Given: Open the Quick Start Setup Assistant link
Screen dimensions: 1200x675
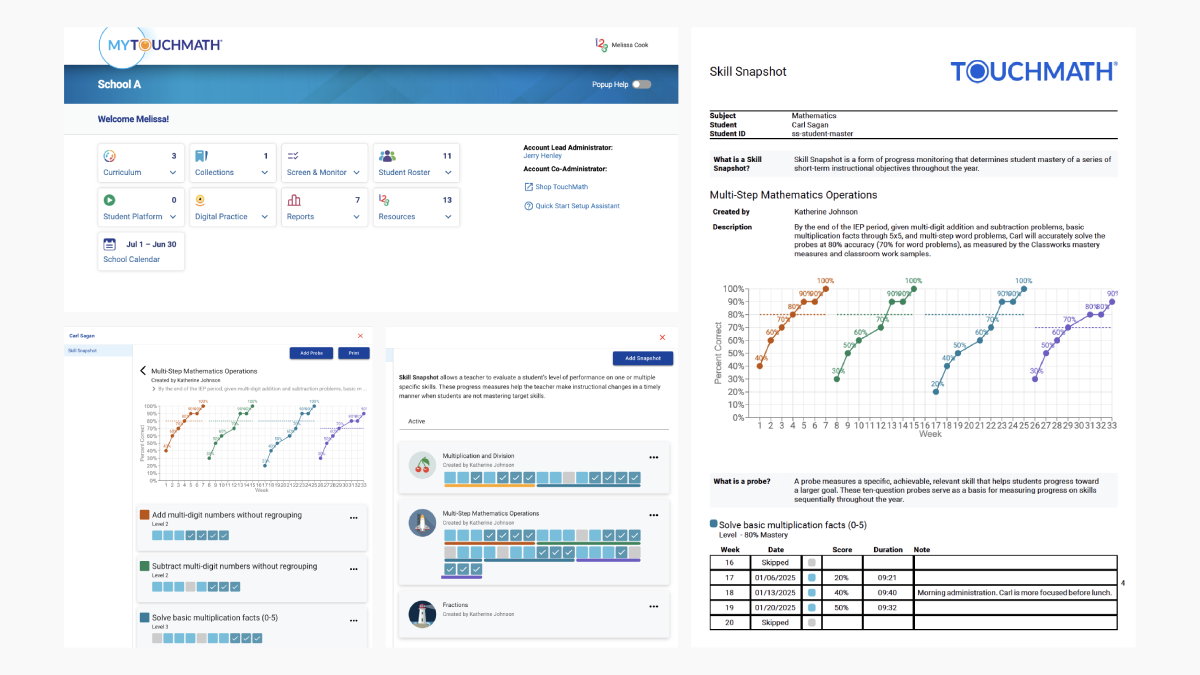Looking at the screenshot, I should [578, 206].
